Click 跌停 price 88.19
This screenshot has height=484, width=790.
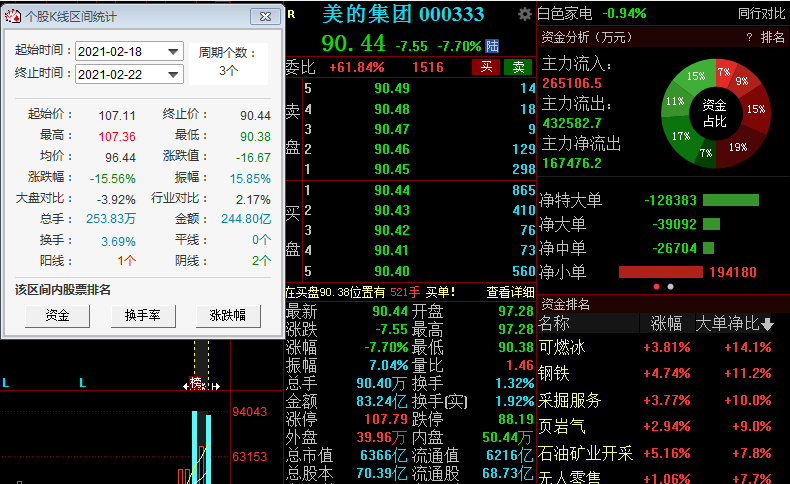click(x=515, y=419)
